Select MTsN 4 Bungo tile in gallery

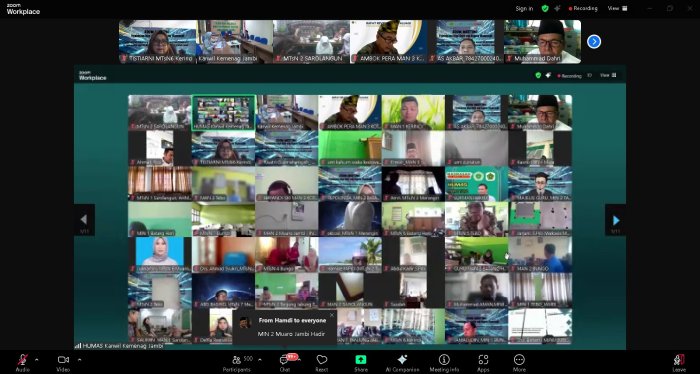point(287,254)
